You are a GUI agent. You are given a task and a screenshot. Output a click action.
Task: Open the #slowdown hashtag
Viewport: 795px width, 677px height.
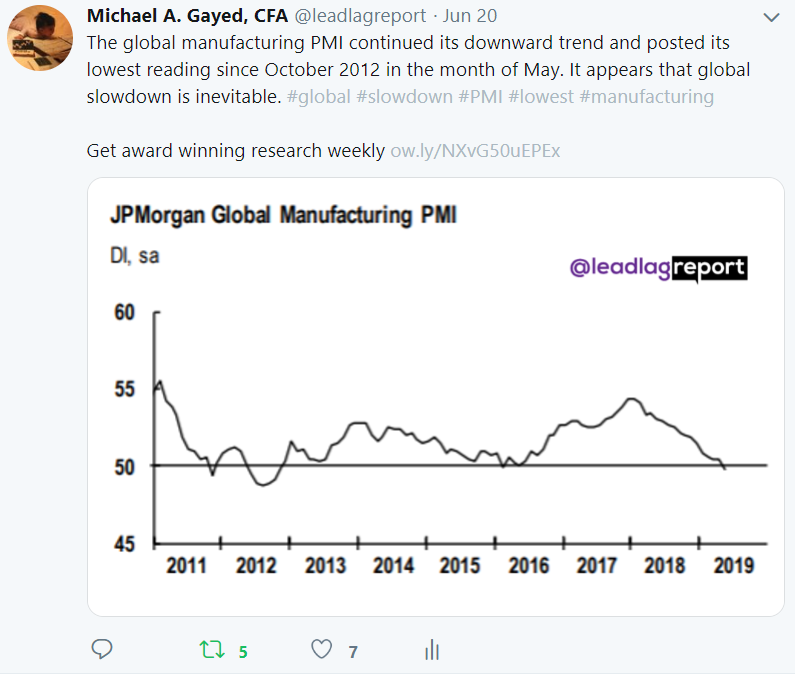point(399,97)
